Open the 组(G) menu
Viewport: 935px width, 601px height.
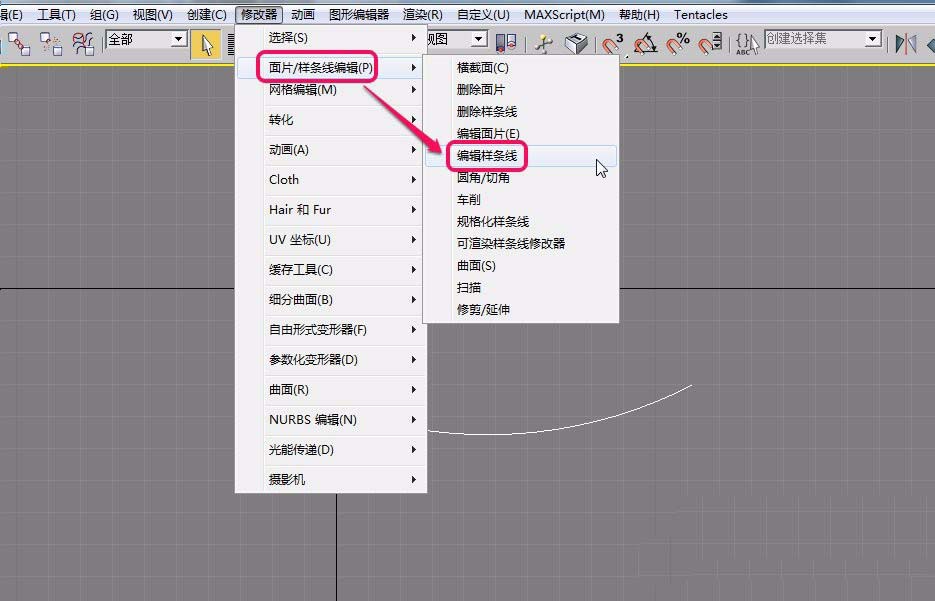(x=104, y=14)
